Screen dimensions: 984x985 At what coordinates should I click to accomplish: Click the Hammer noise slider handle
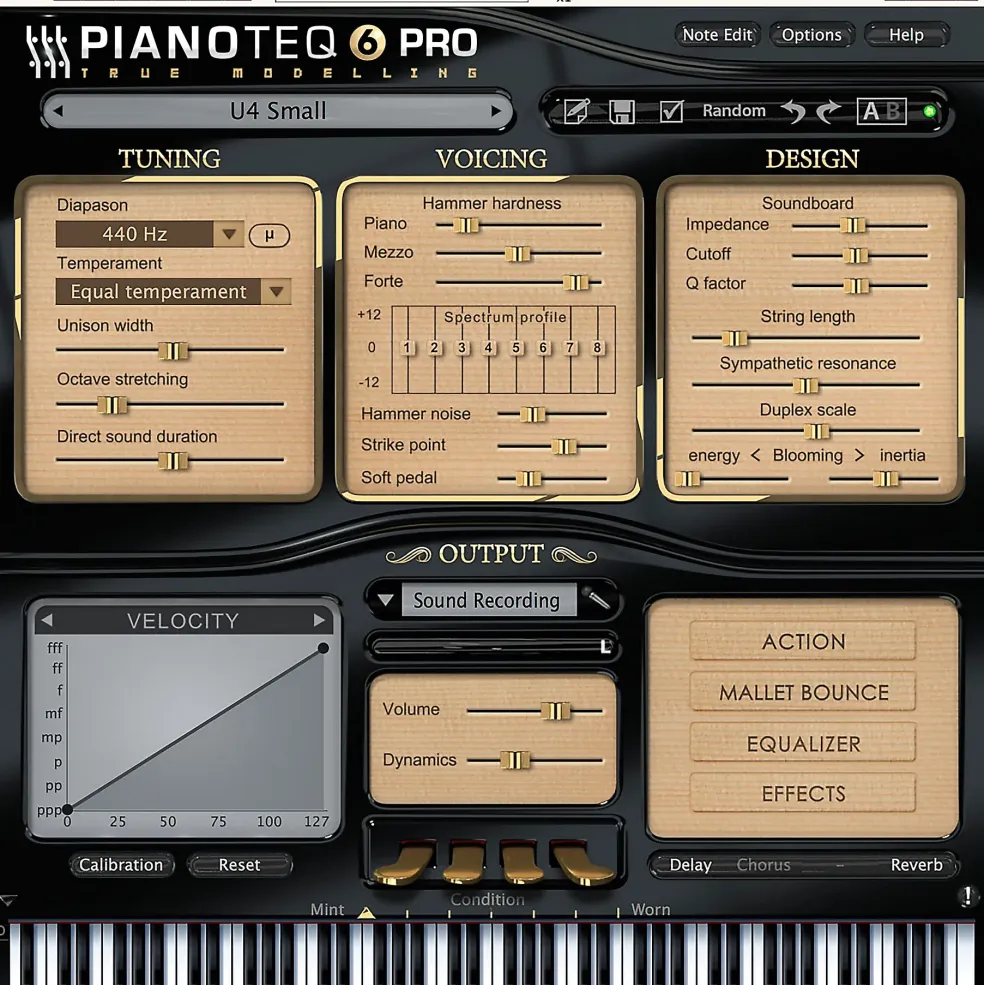(x=533, y=414)
